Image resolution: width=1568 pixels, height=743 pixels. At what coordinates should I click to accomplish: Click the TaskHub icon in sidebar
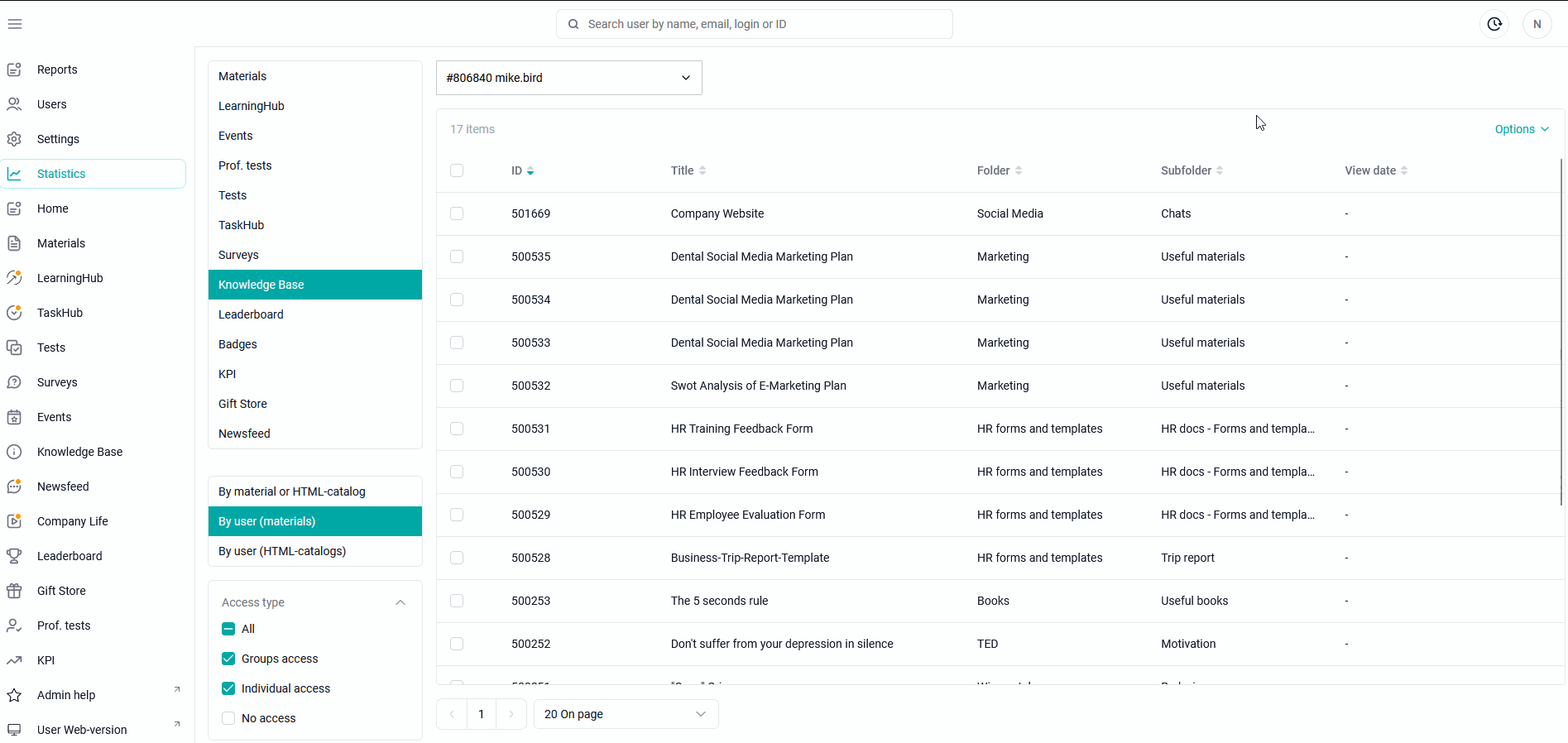coord(14,313)
